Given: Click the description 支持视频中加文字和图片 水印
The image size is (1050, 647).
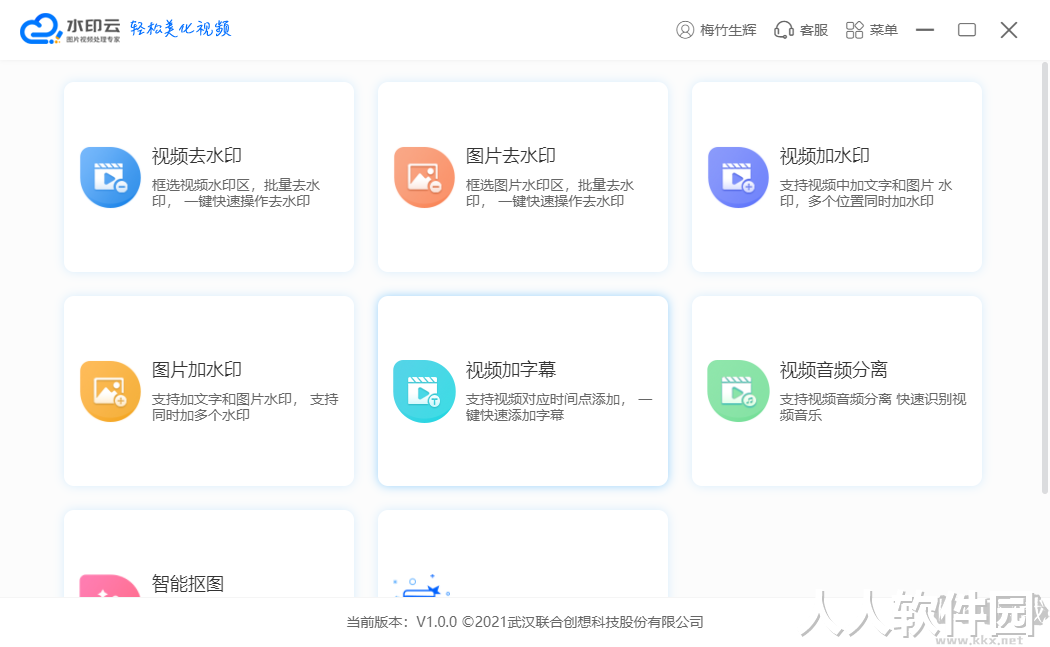Looking at the screenshot, I should pos(866,193).
